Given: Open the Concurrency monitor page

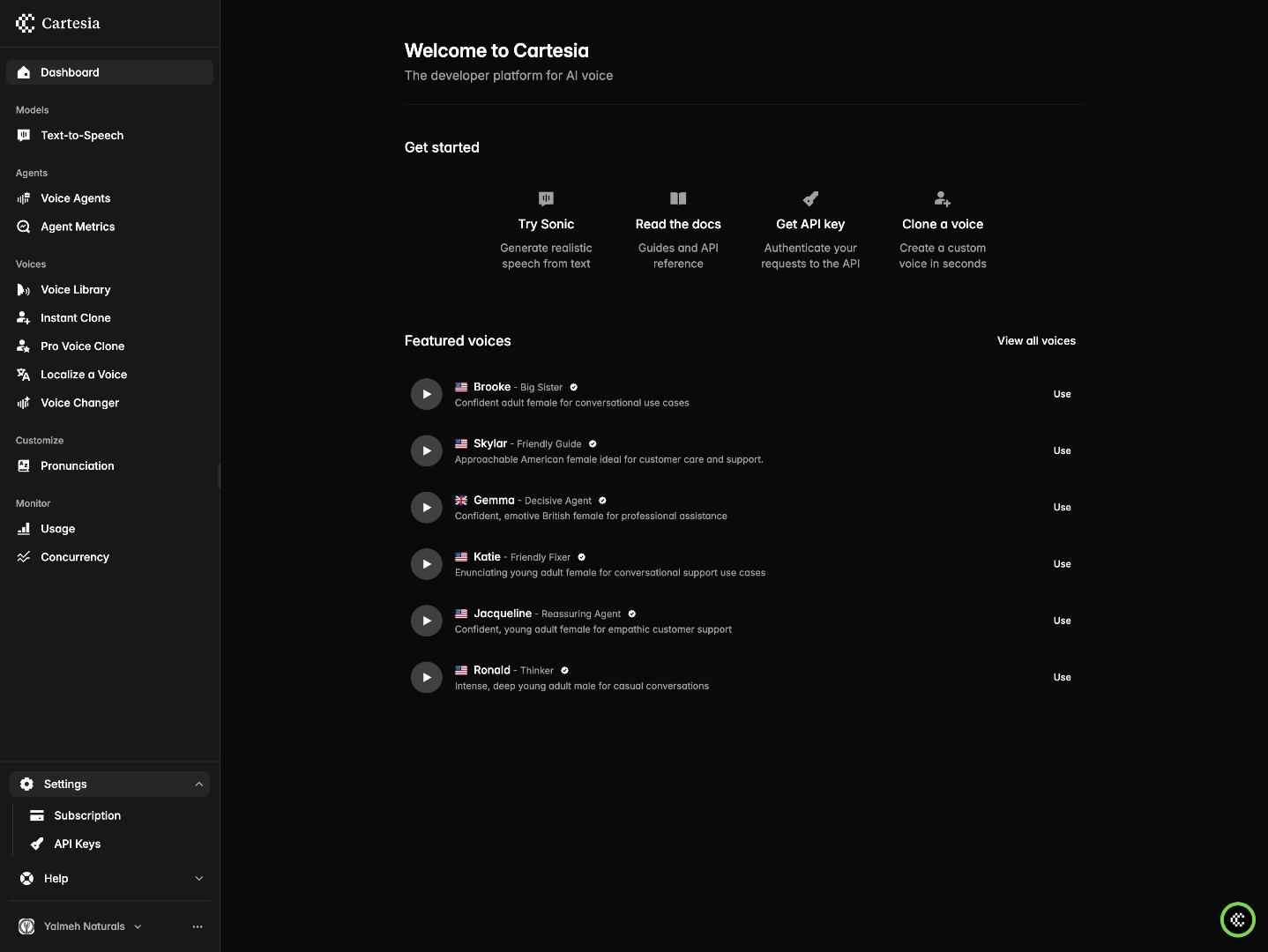Looking at the screenshot, I should pyautogui.click(x=109, y=557).
